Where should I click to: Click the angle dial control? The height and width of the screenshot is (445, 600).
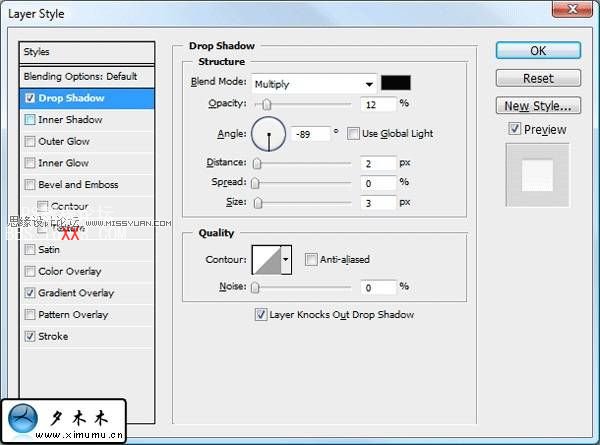pos(268,133)
